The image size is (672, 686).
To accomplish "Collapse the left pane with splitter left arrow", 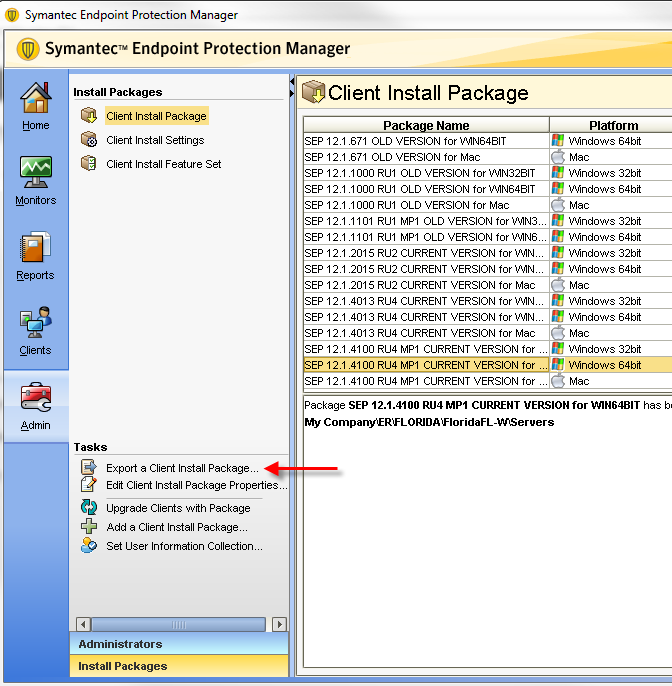I will [291, 81].
